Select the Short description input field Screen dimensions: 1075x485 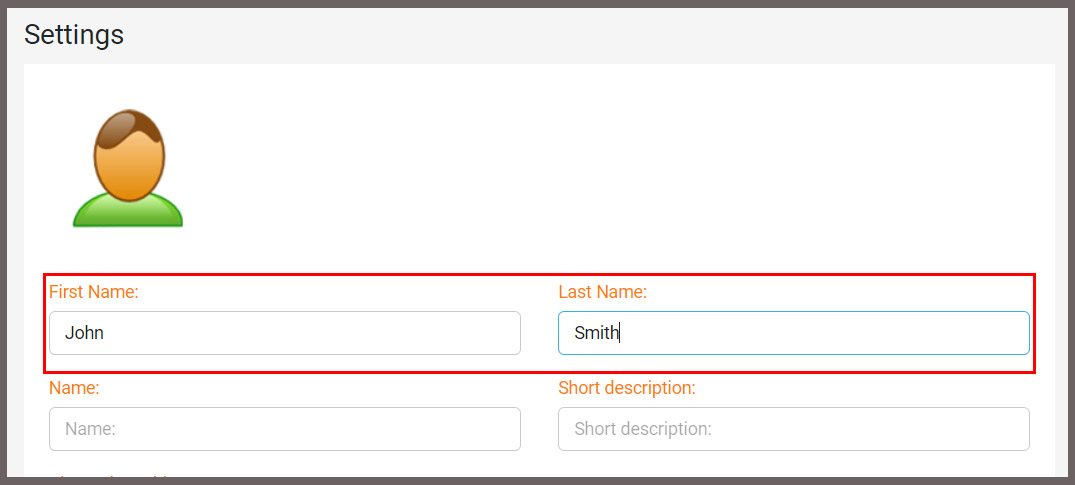[793, 429]
